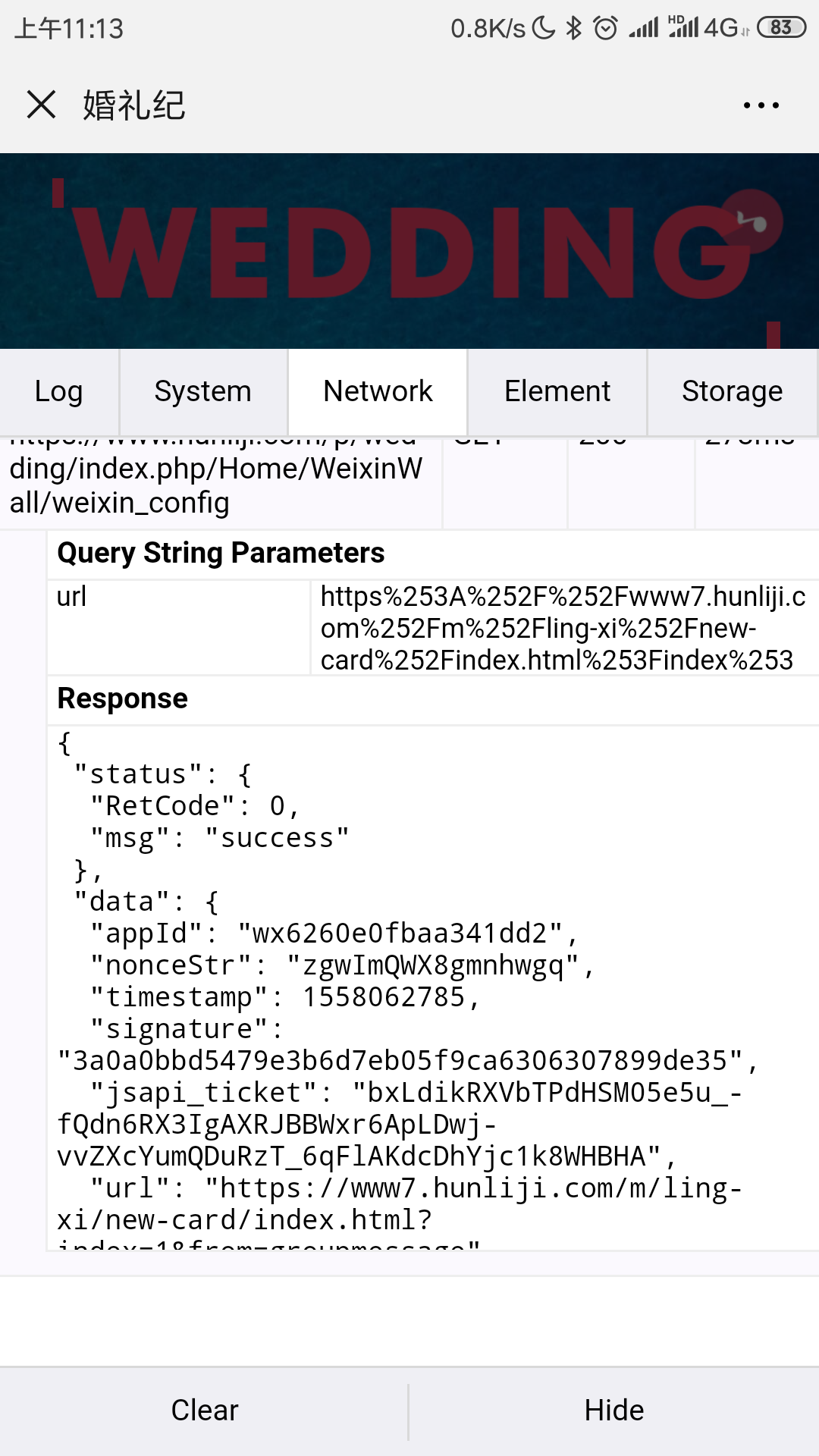Tap the WEDDING banner image
Screen dimensions: 819x1456
pyautogui.click(x=409, y=251)
